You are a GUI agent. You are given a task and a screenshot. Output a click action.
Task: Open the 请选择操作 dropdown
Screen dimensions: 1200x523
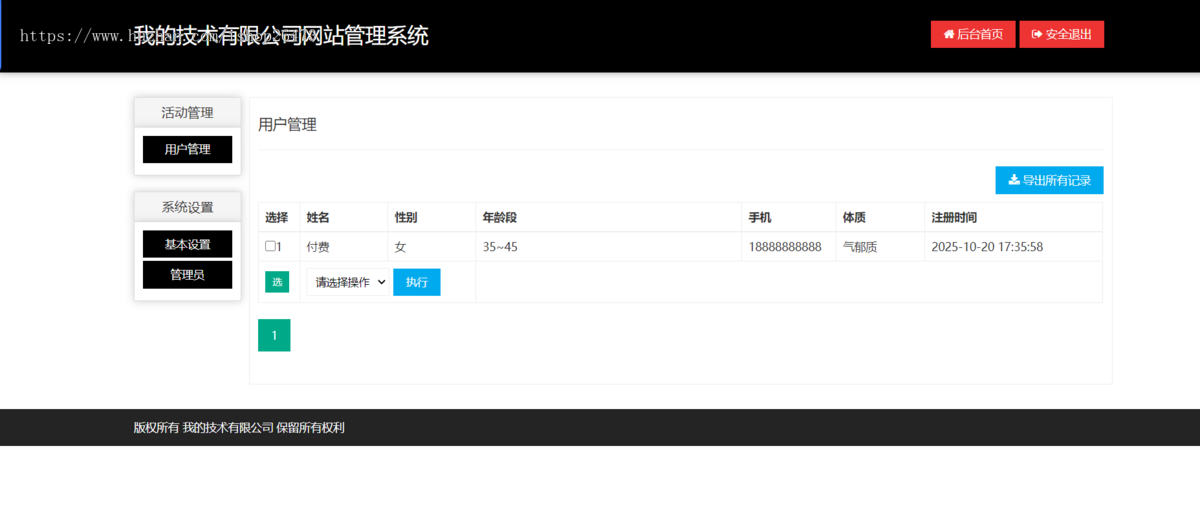coord(347,282)
